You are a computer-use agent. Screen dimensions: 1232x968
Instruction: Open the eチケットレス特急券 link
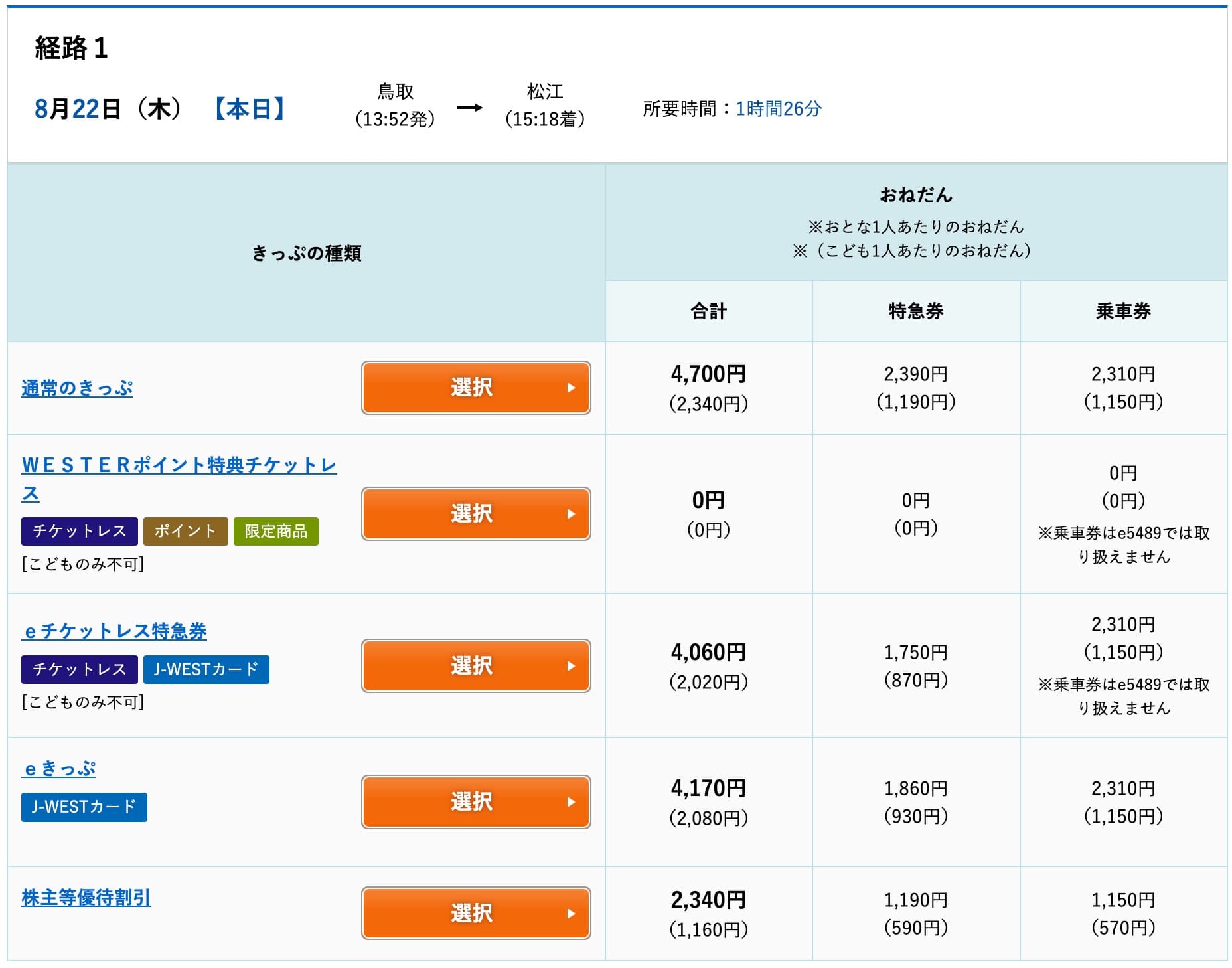[x=114, y=631]
